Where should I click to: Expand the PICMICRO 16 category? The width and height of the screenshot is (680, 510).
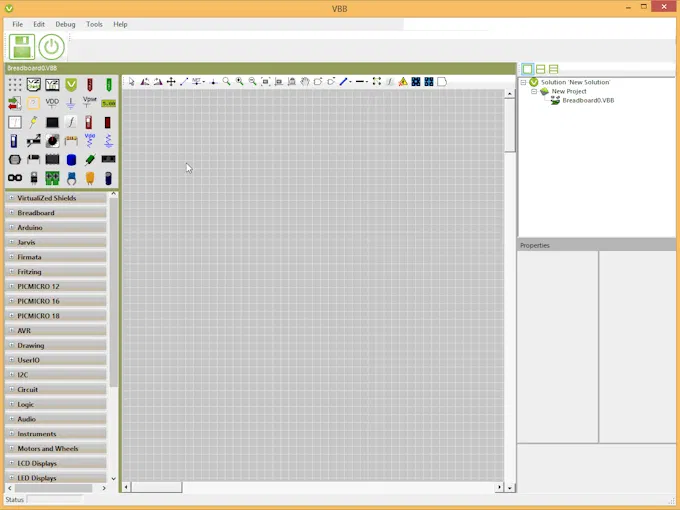tap(12, 301)
